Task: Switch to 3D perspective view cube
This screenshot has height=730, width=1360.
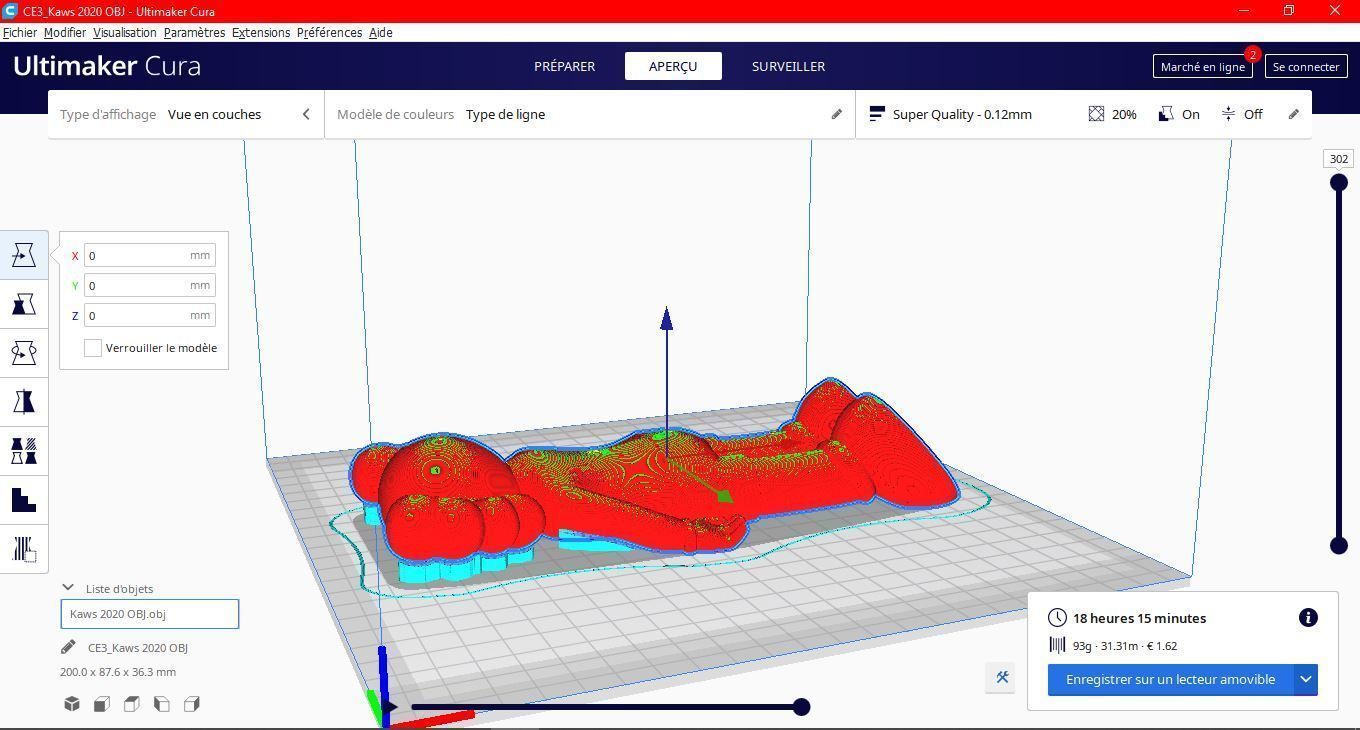Action: click(x=72, y=704)
